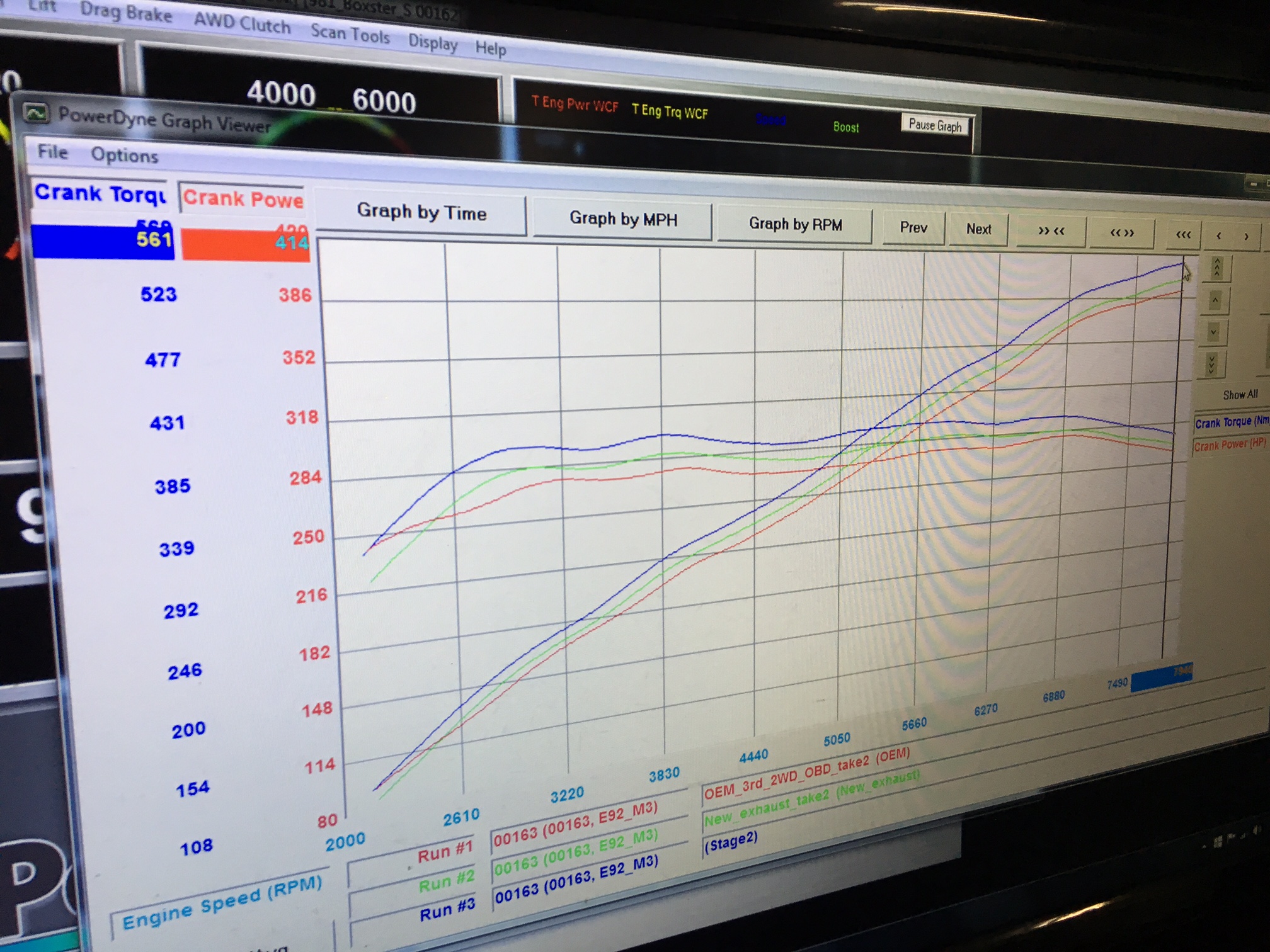Click the power axis value 386
This screenshot has height=952, width=1270.
pos(295,295)
